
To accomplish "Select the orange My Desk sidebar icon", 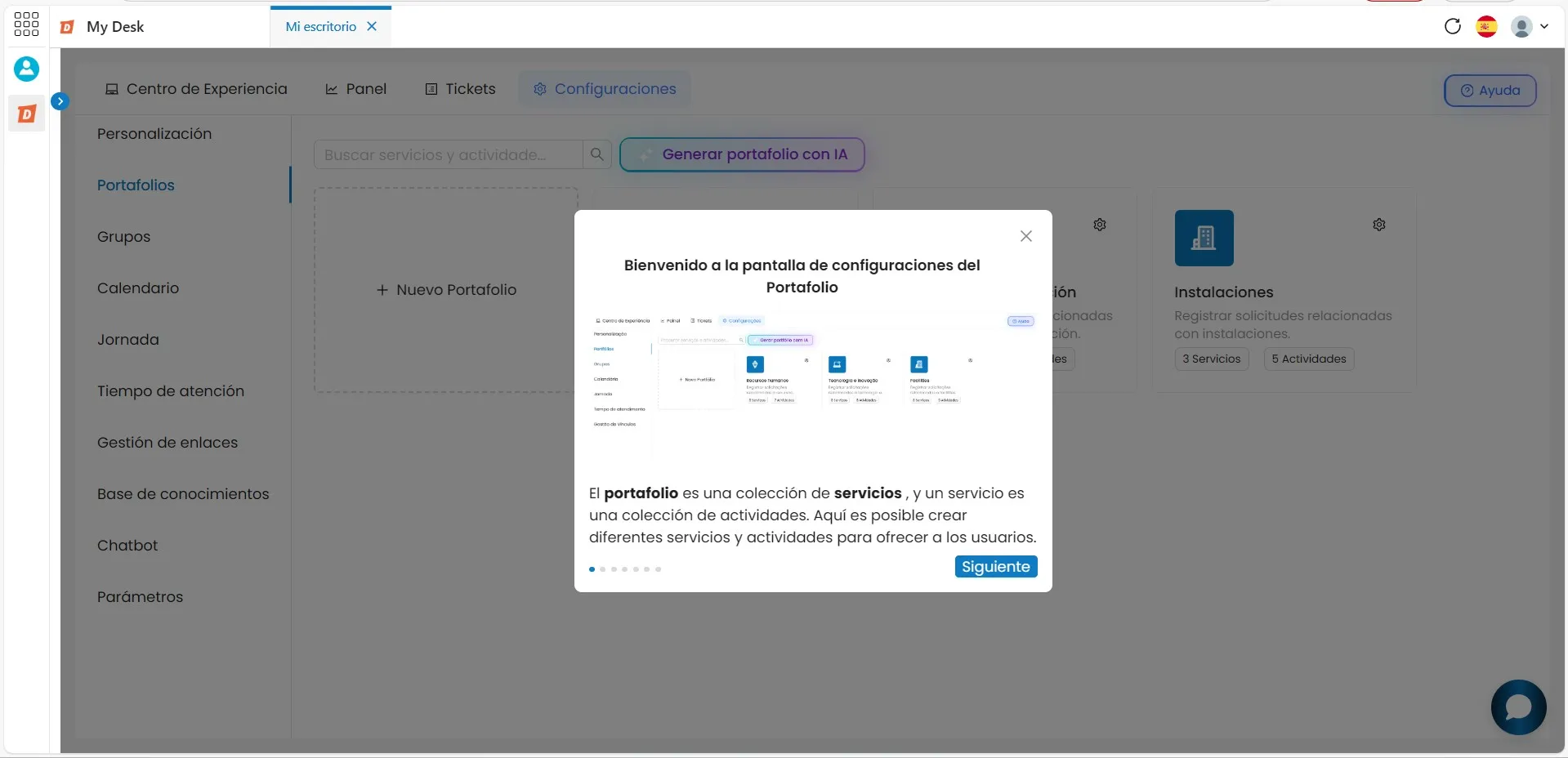I will point(26,114).
